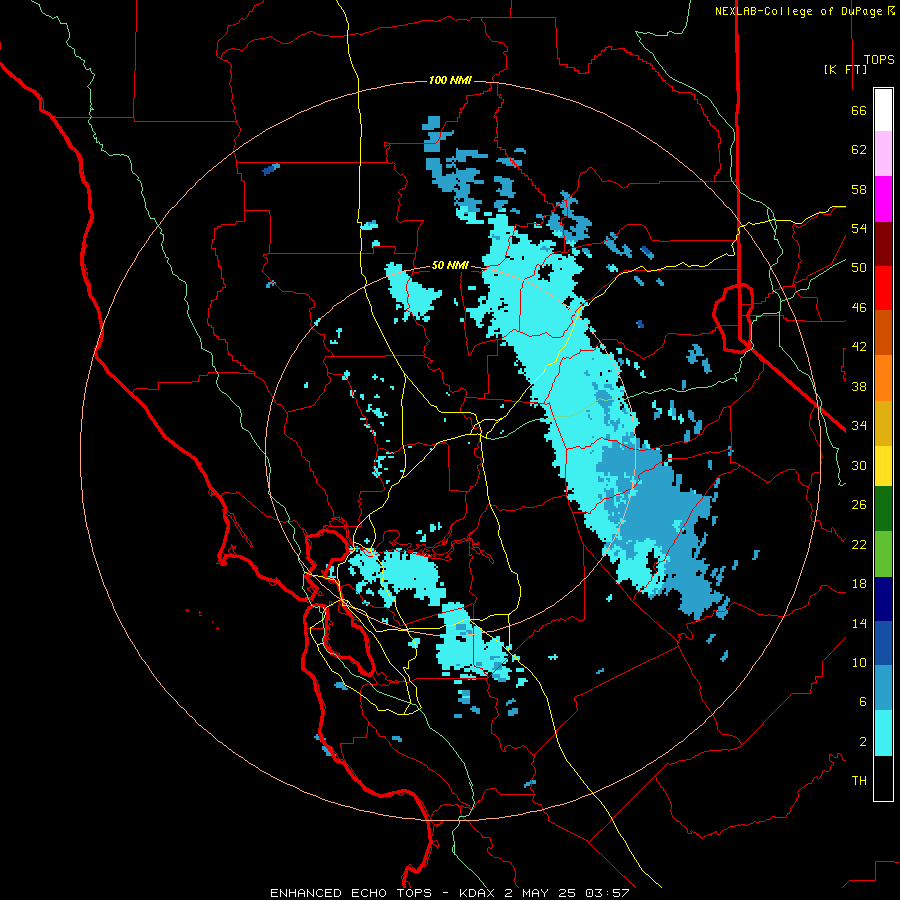Click the Enhanced Echo Tops KDAX caption
Image resolution: width=900 pixels, height=900 pixels.
(449, 893)
